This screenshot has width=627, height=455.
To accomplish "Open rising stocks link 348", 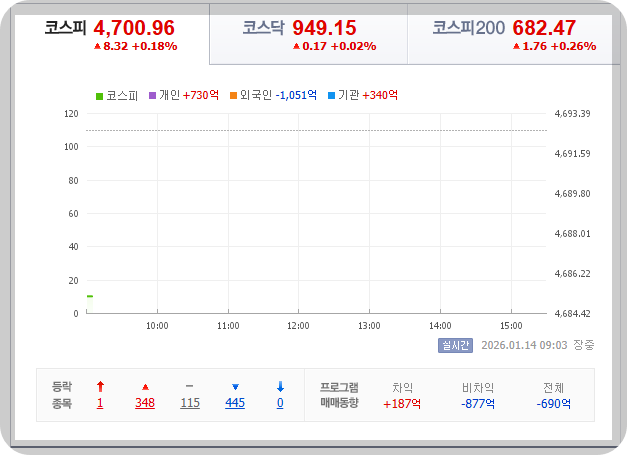I will (x=145, y=403).
